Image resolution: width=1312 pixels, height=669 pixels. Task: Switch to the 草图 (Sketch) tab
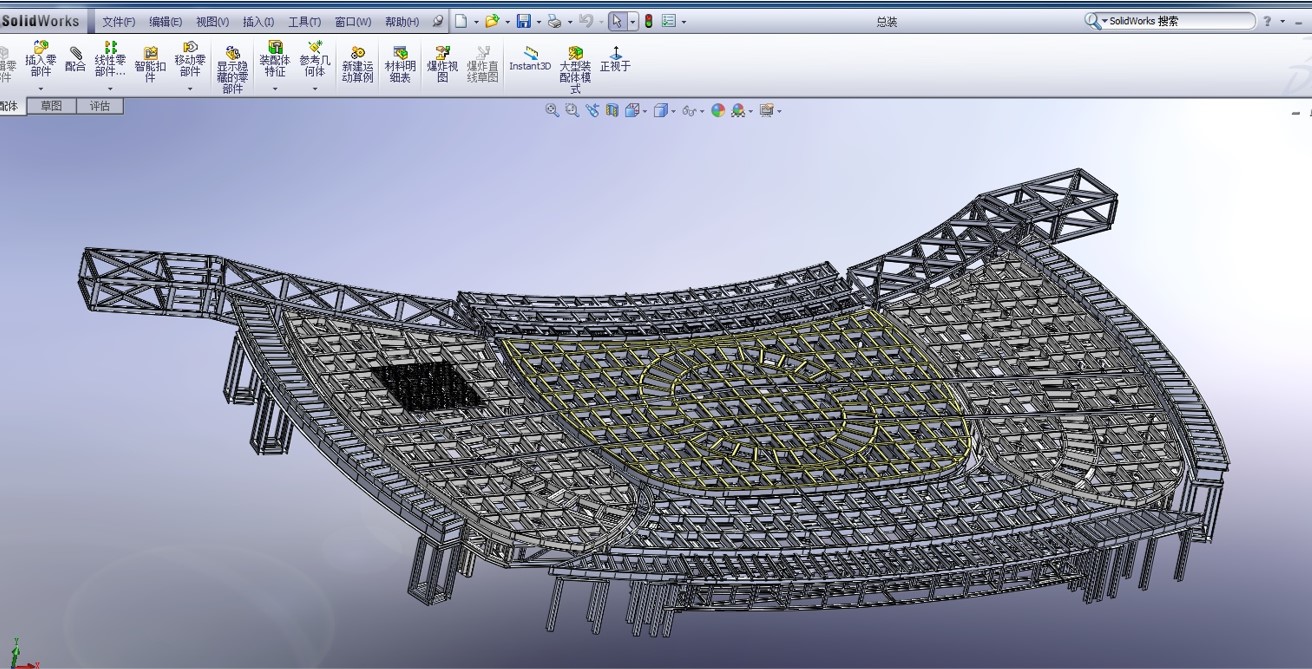pyautogui.click(x=51, y=106)
